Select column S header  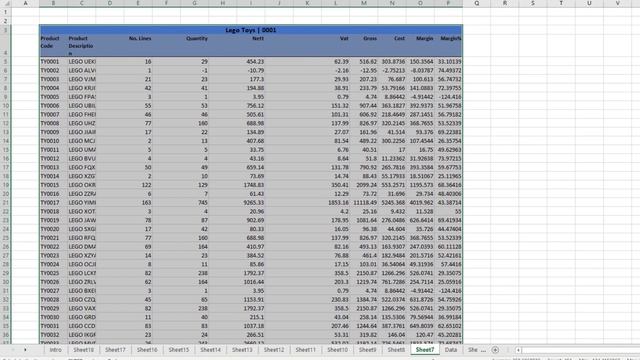tap(533, 3)
